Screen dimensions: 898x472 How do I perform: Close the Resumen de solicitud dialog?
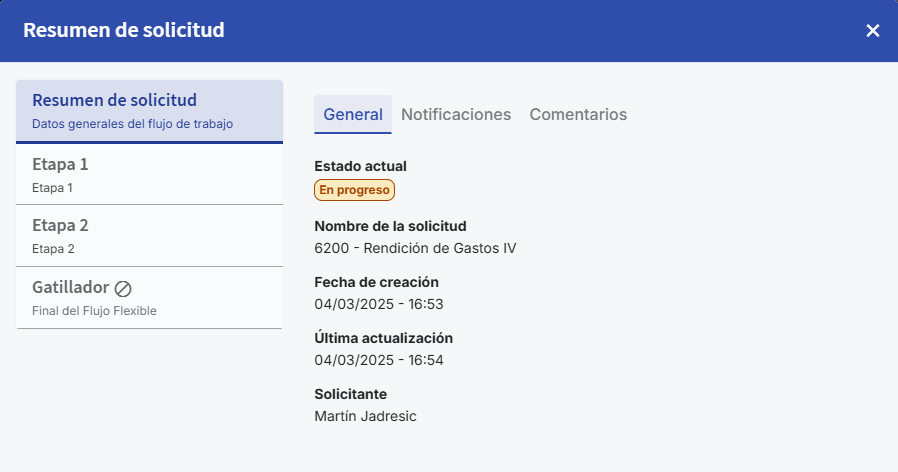coord(873,31)
